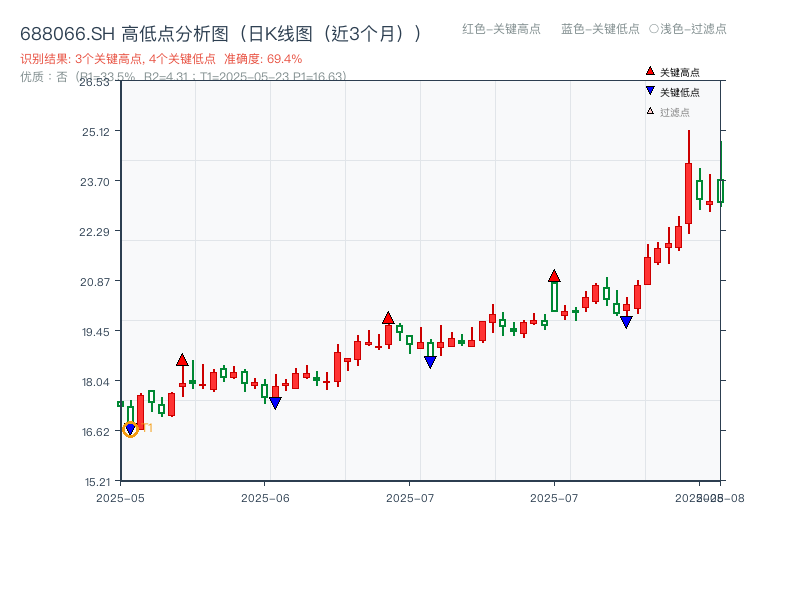The image size is (800, 600).
Task: Click the highest red triangle high-point marker
Action: pyautogui.click(x=553, y=276)
